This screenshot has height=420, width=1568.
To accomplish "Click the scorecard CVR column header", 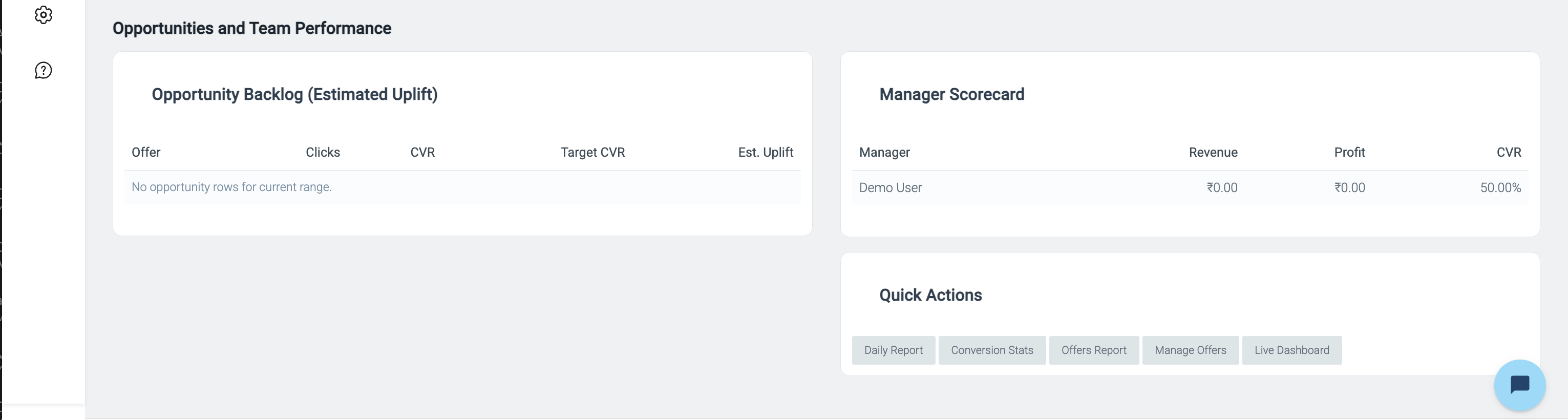I will [x=1509, y=152].
